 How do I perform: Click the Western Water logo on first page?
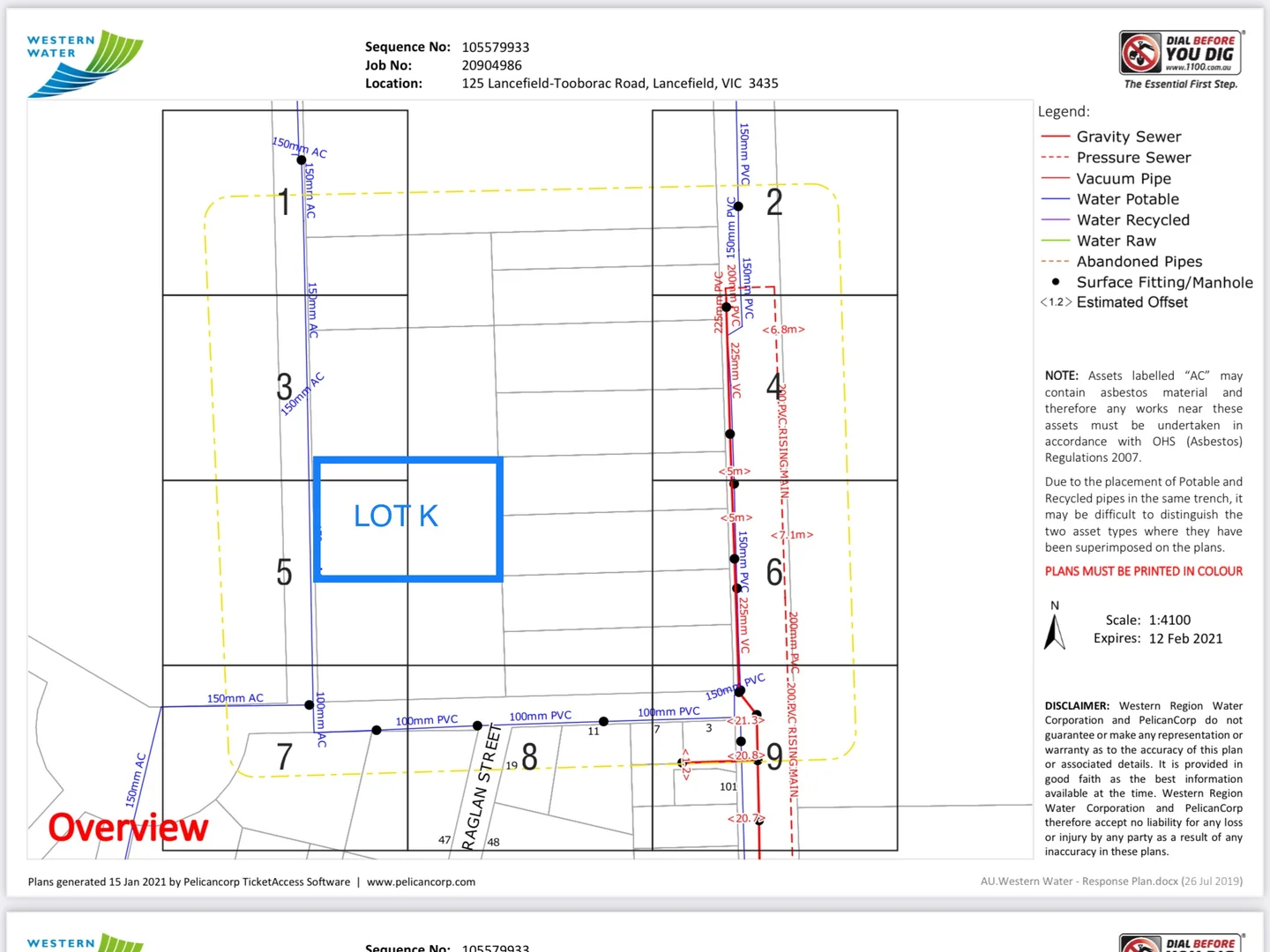coord(85,63)
